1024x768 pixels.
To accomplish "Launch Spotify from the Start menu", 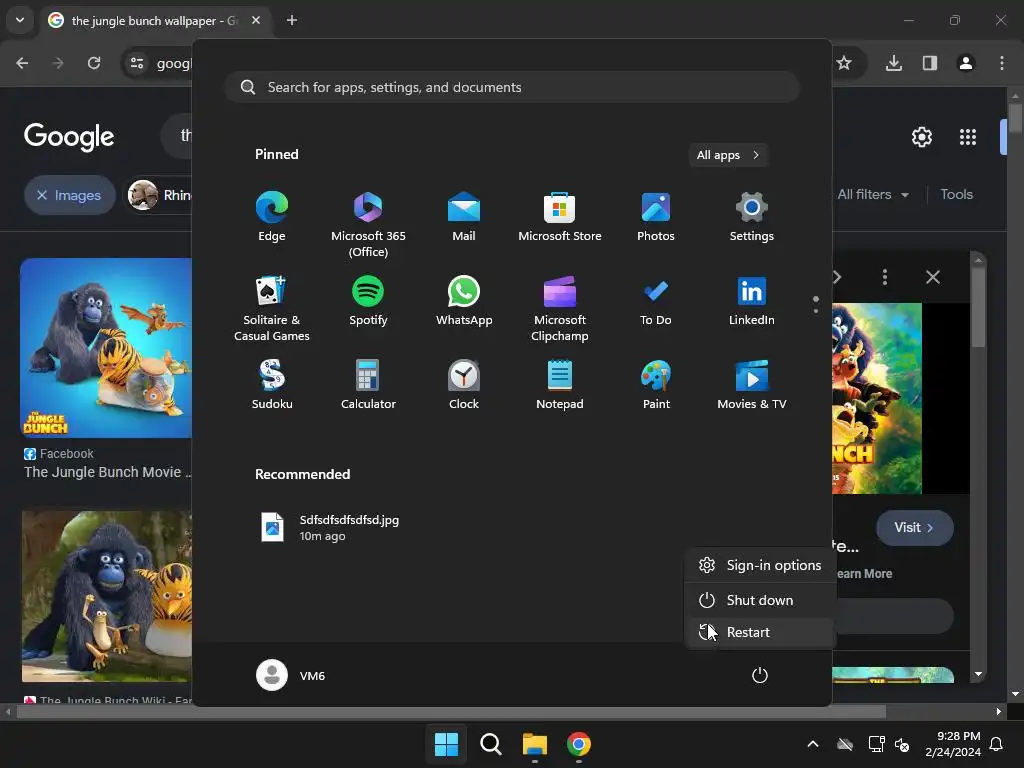I will click(x=368, y=301).
